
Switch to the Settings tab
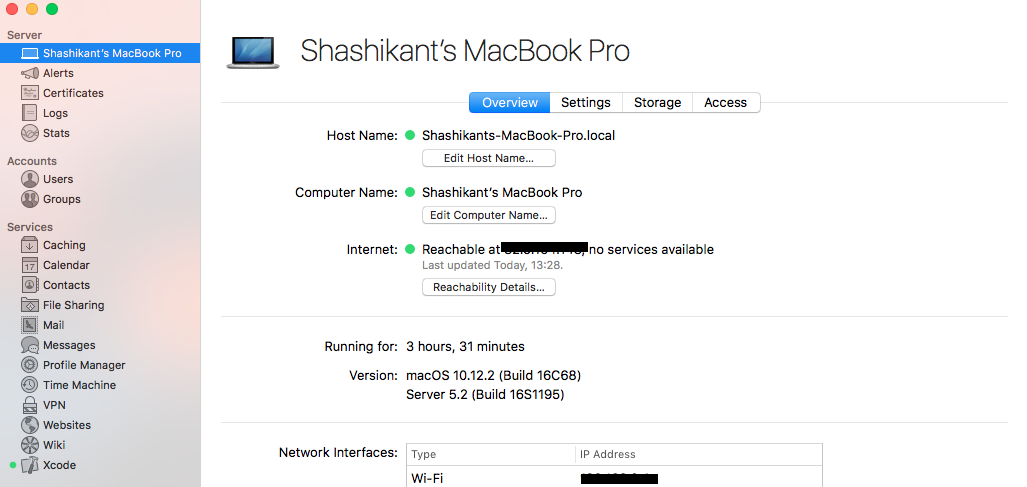pos(585,103)
